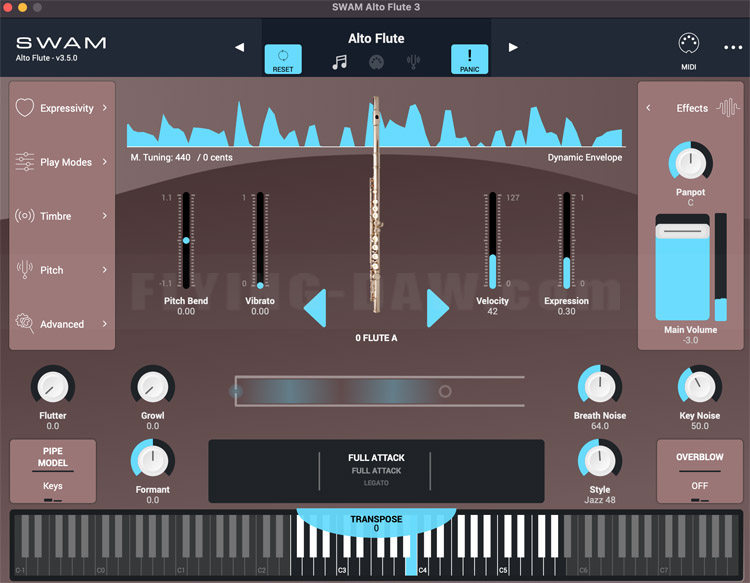Click the Alto Flute instrument name

[376, 38]
